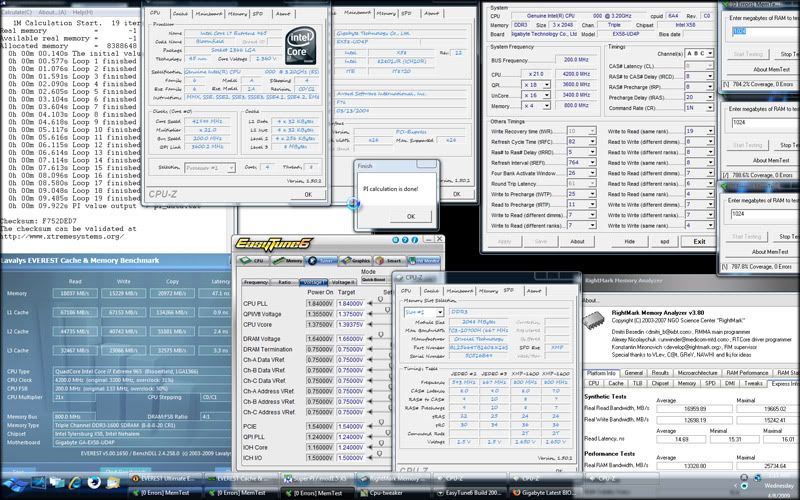Adjust the DRAM Voltage slider knob
This screenshot has width=800, height=500.
381,335
